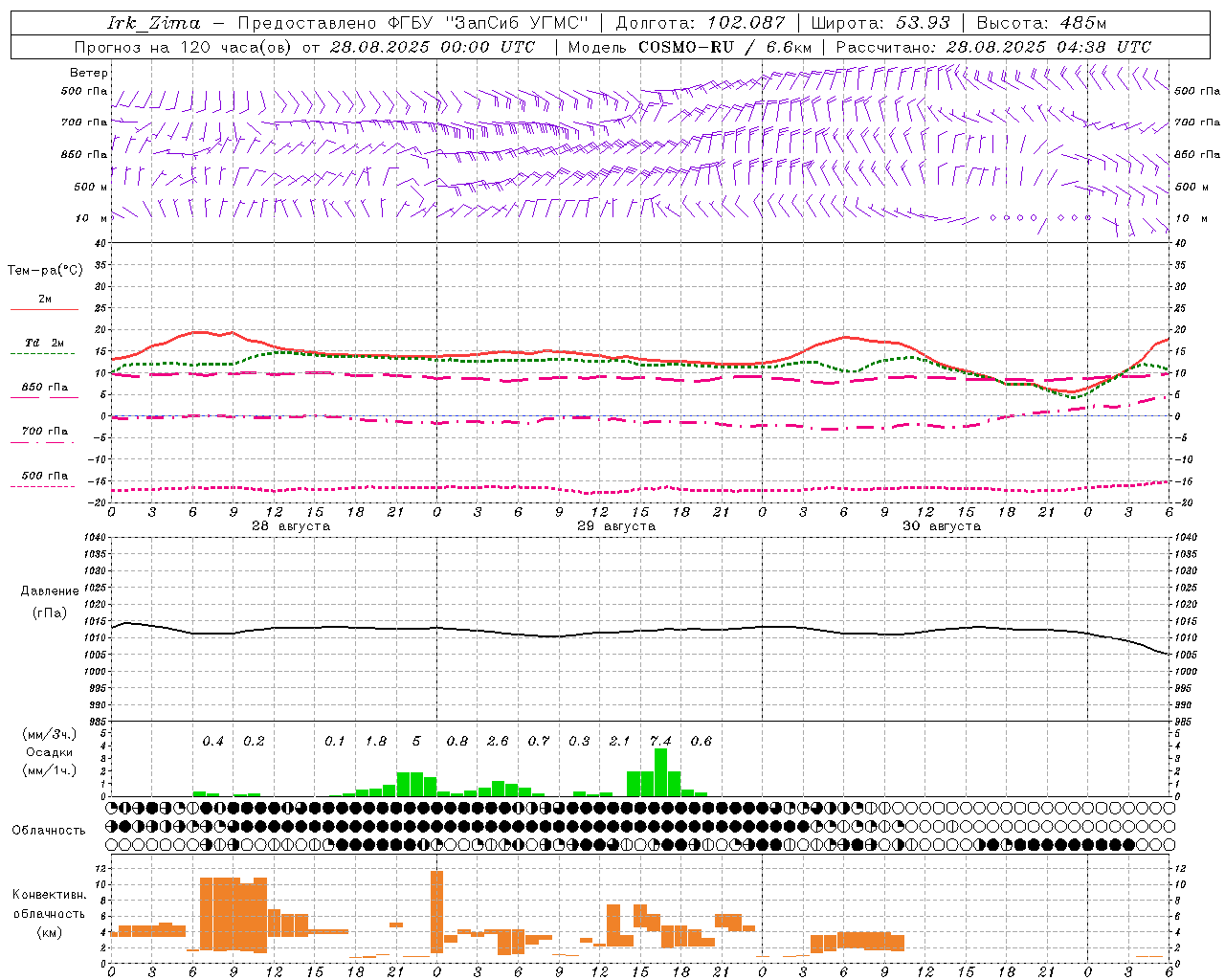Select the provider text ФГБУ "ЗапСиб УГМС"
This screenshot has height=980, width=1225.
488,23
